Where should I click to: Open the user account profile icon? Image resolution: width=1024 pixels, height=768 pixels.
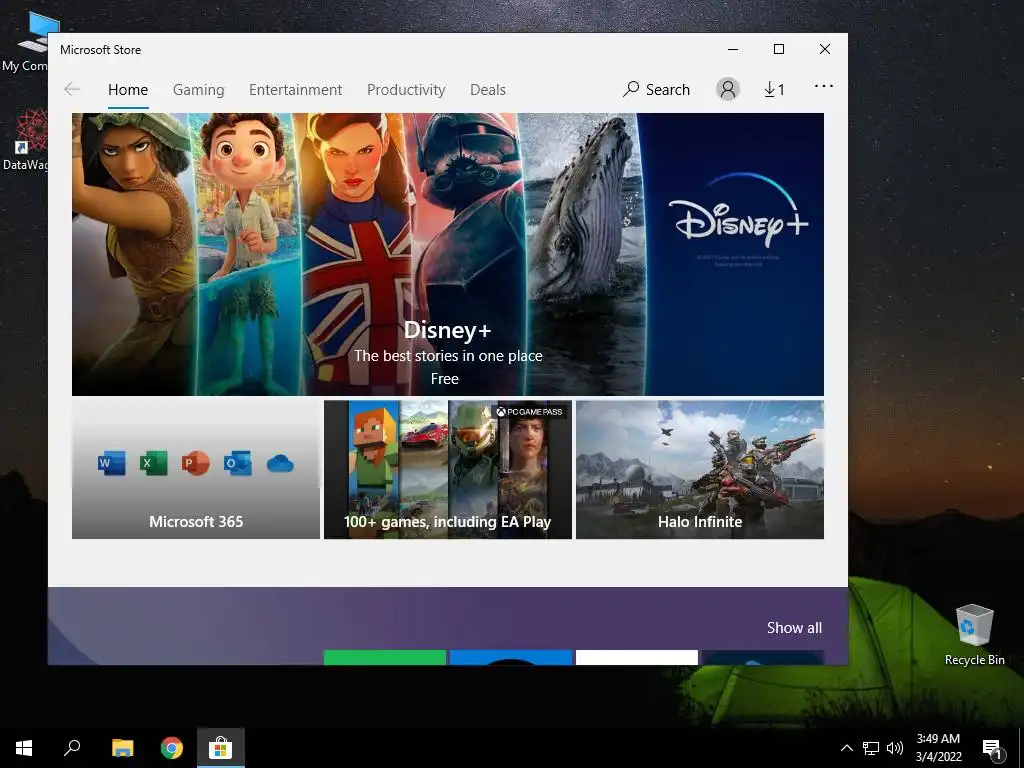point(728,89)
